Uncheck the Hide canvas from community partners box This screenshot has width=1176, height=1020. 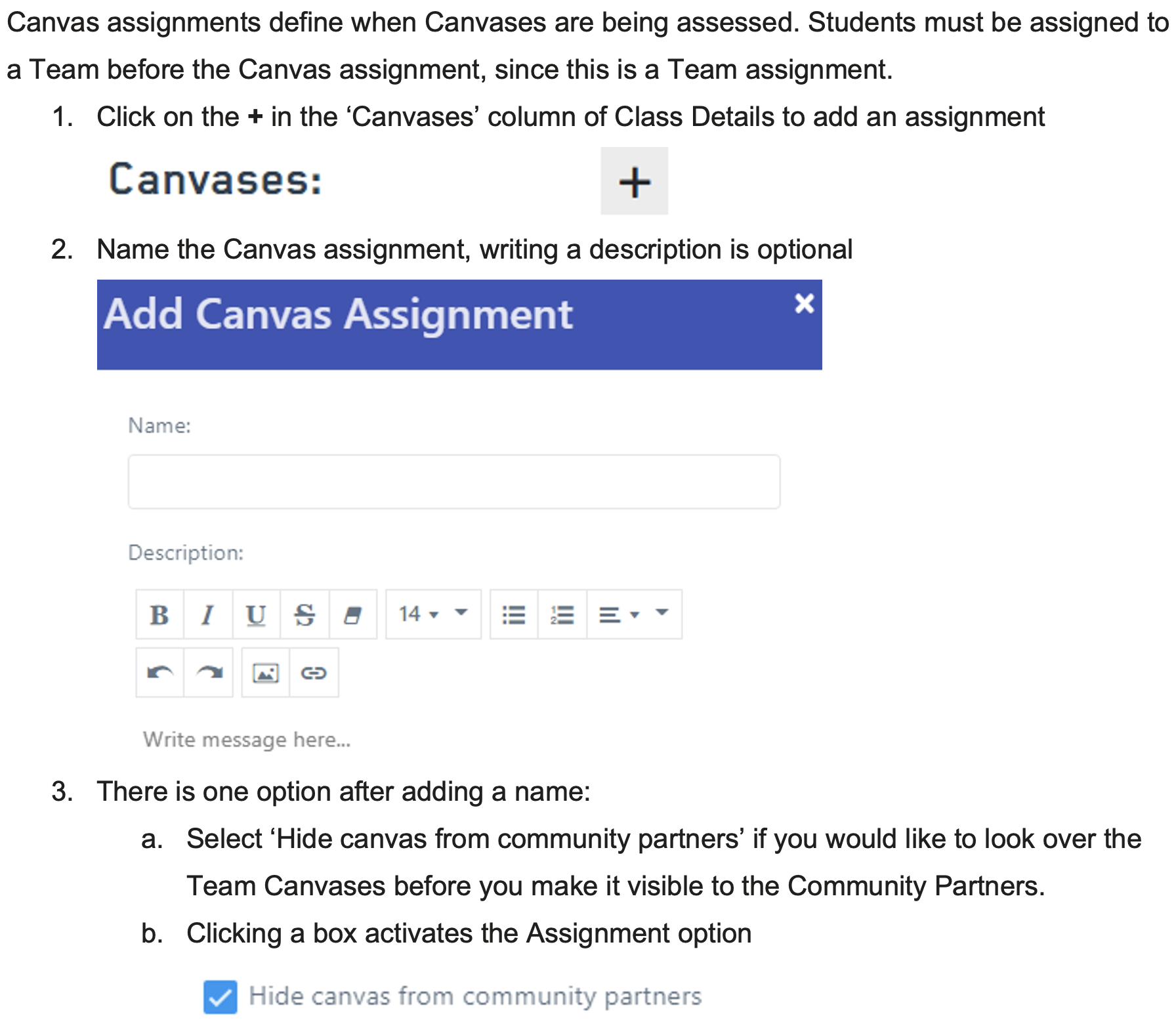pos(220,997)
